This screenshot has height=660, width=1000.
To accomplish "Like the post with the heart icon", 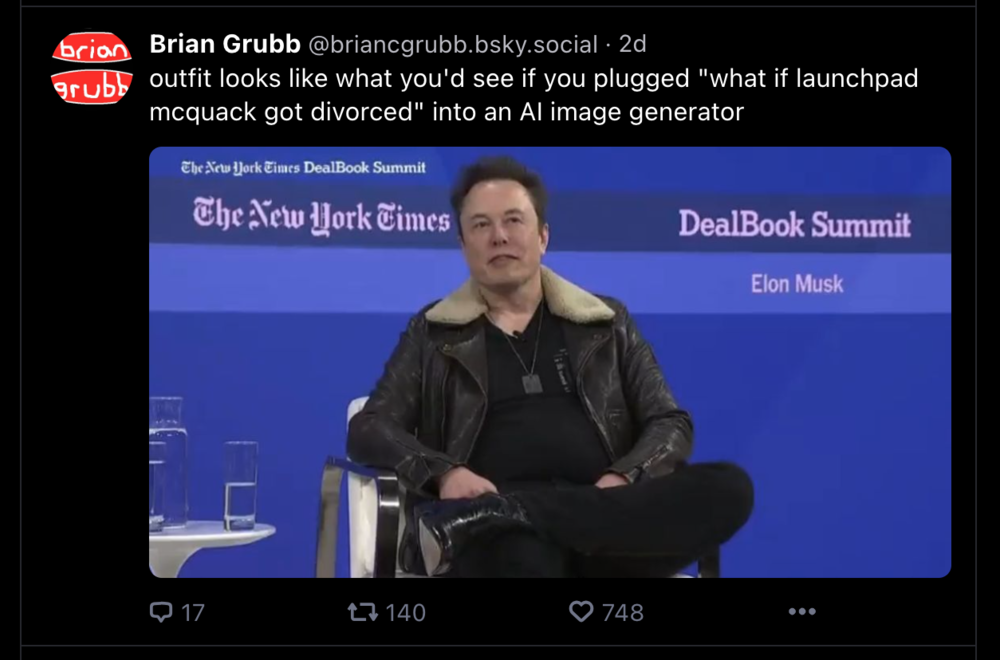I will point(581,612).
